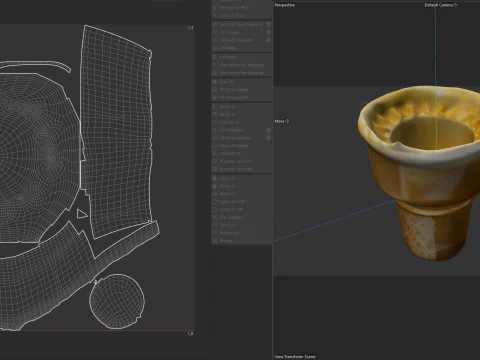Choose Boundary to Square
Screen dimensions: 480x360
click(x=241, y=169)
